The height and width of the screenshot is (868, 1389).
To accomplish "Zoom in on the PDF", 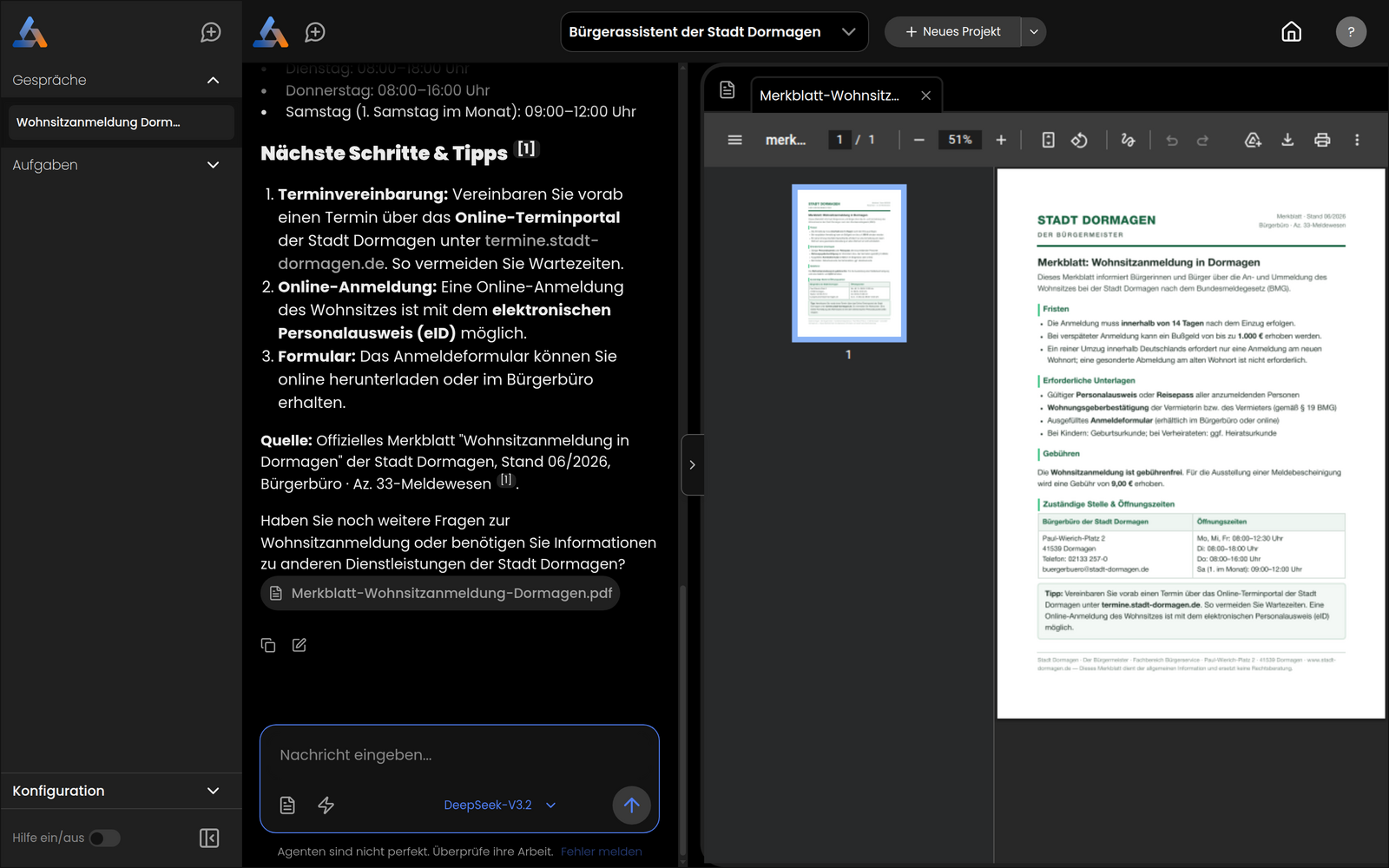I will pos(1001,140).
